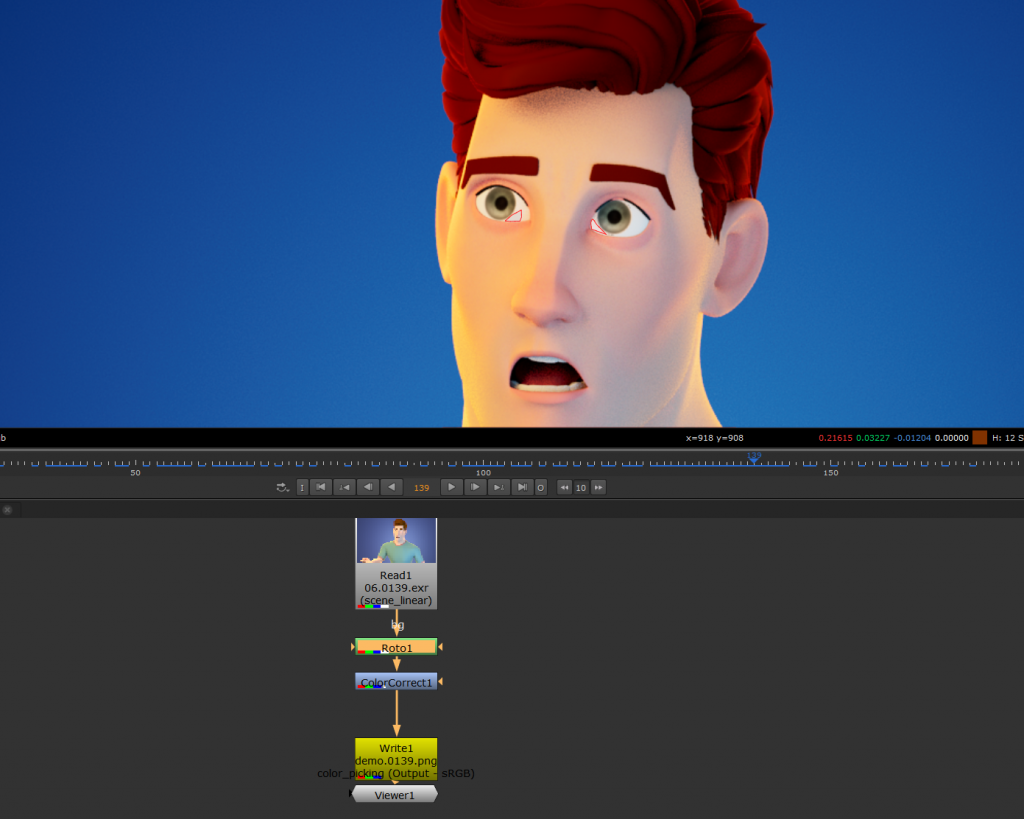
Task: Click the 'bg' input label above Roto1
Action: 397,625
